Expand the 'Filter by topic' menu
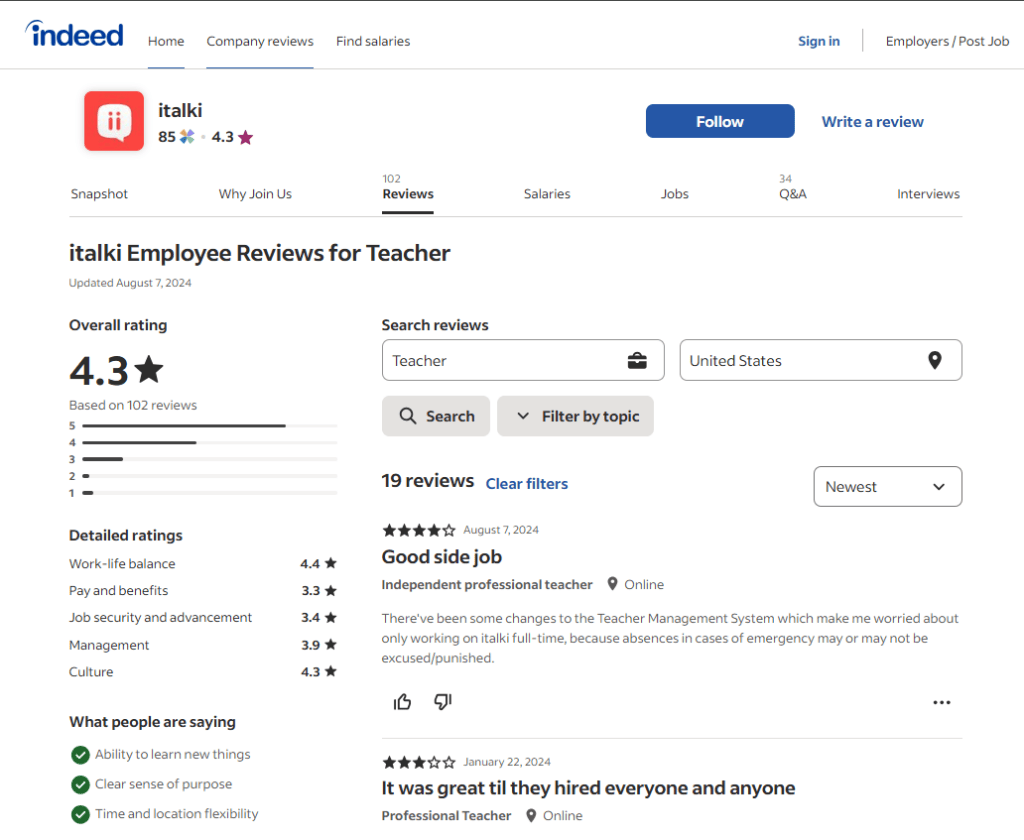 coord(575,416)
